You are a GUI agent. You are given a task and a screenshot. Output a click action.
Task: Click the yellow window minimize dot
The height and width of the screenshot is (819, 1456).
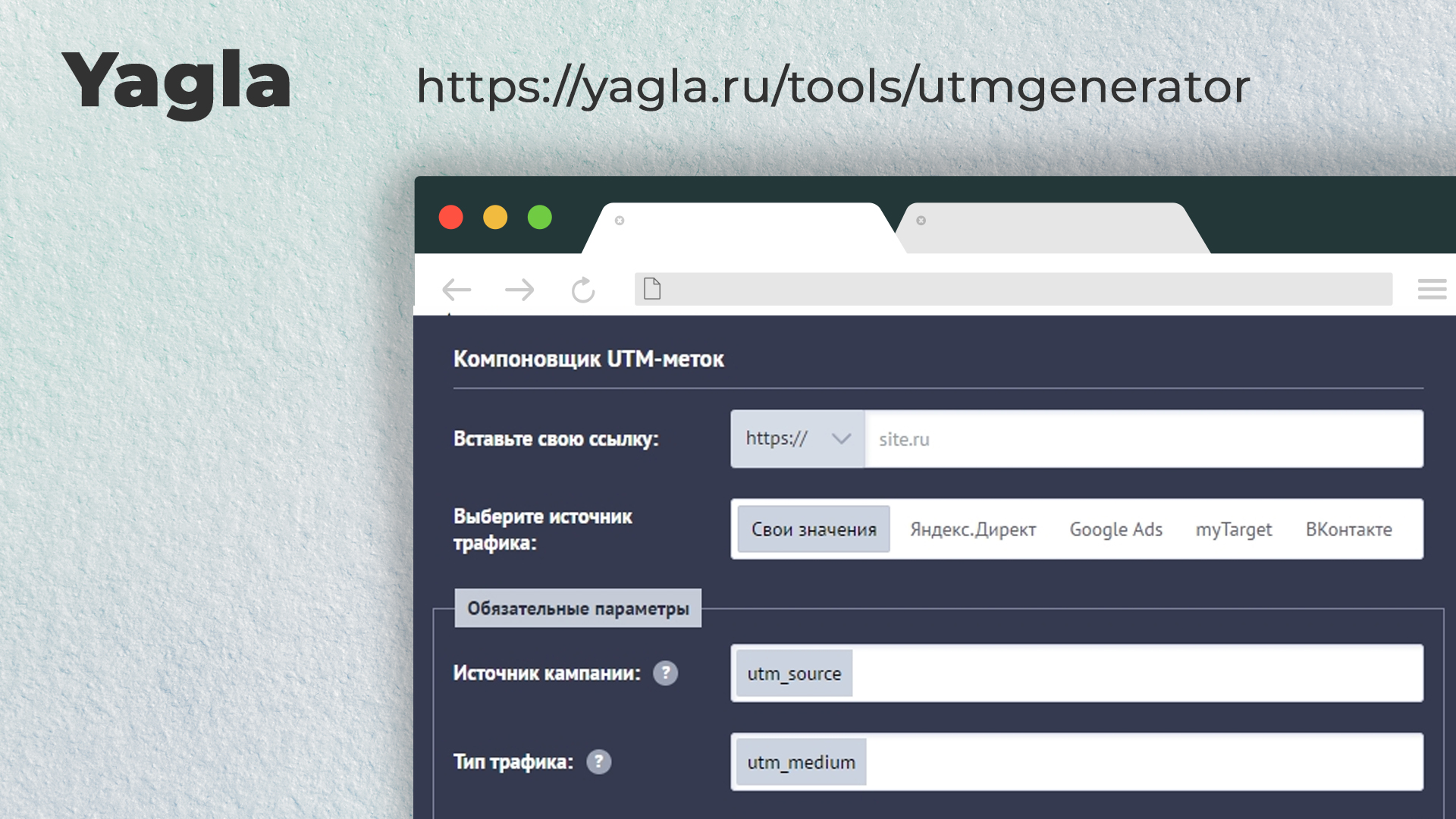495,217
